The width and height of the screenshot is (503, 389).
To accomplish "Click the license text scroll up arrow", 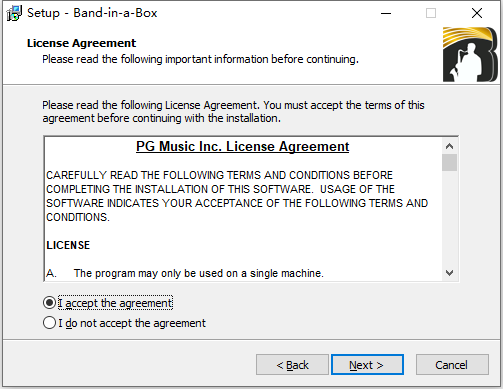I will tap(449, 146).
